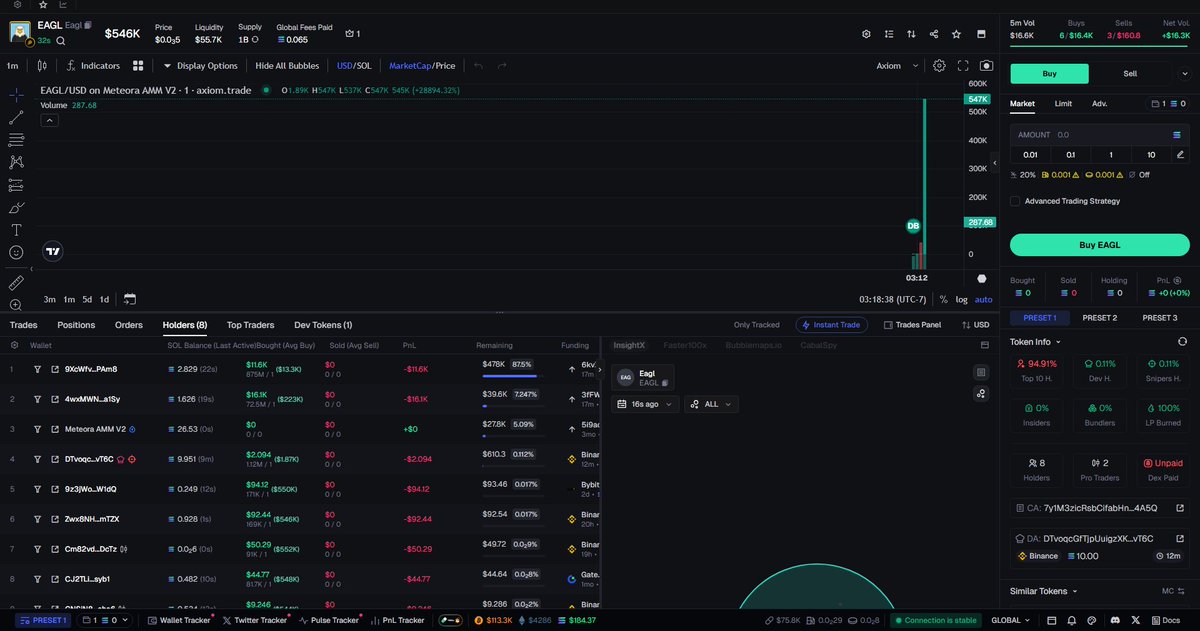Toggle MarketCap/Price chart mode
The width and height of the screenshot is (1200, 631).
(422, 66)
